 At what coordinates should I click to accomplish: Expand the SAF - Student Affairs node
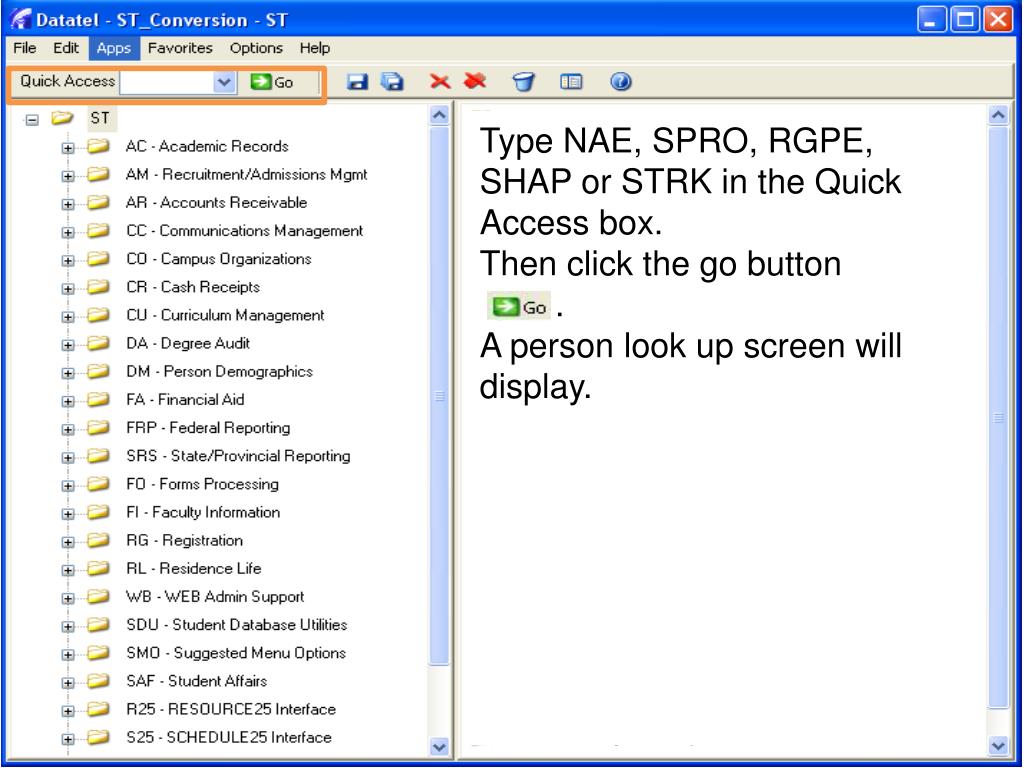[x=68, y=682]
